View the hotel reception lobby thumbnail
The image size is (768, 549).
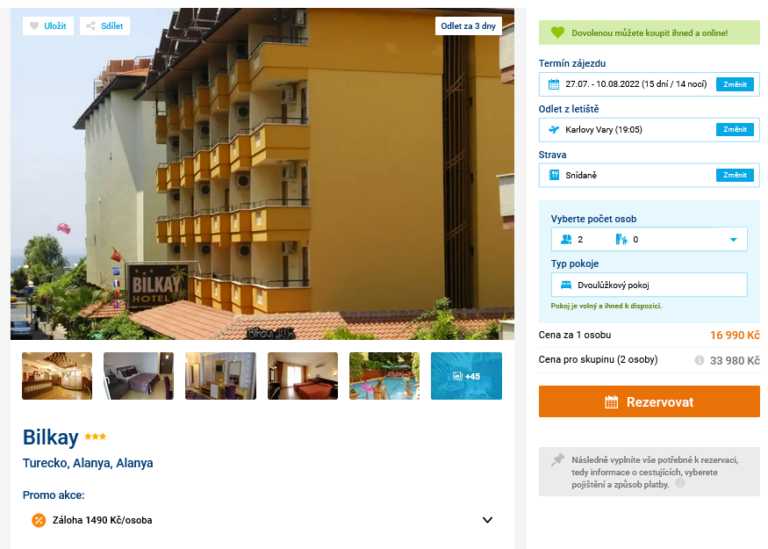[x=57, y=376]
